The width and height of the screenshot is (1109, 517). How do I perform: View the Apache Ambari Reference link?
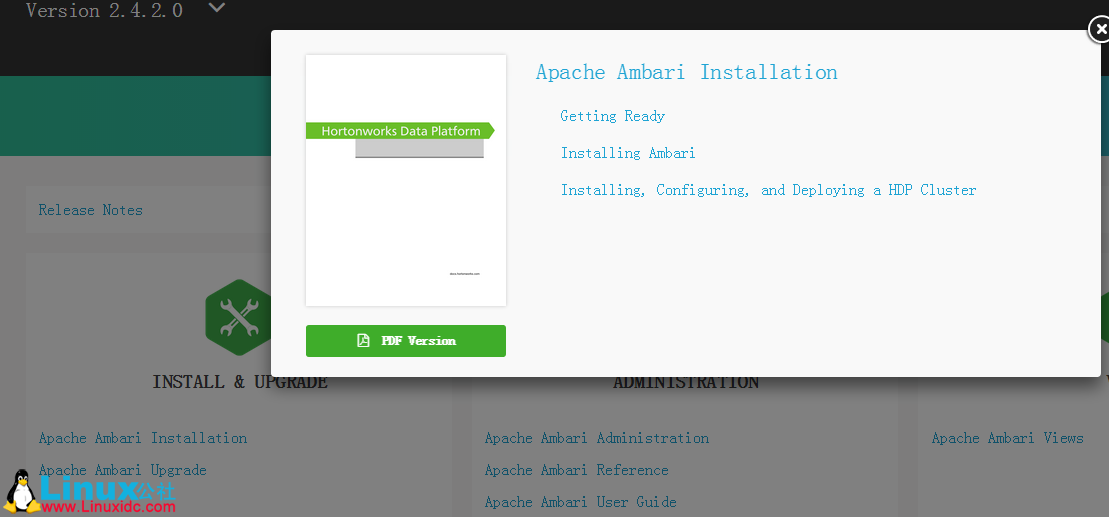576,470
